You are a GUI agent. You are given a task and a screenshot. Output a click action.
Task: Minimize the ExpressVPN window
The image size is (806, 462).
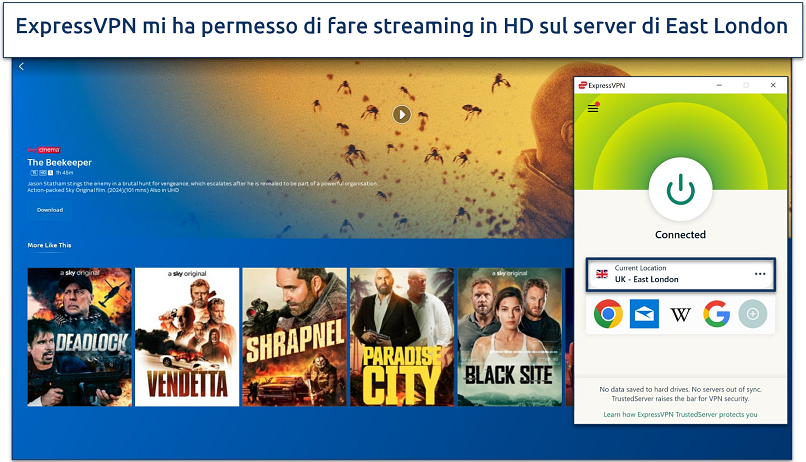click(720, 85)
